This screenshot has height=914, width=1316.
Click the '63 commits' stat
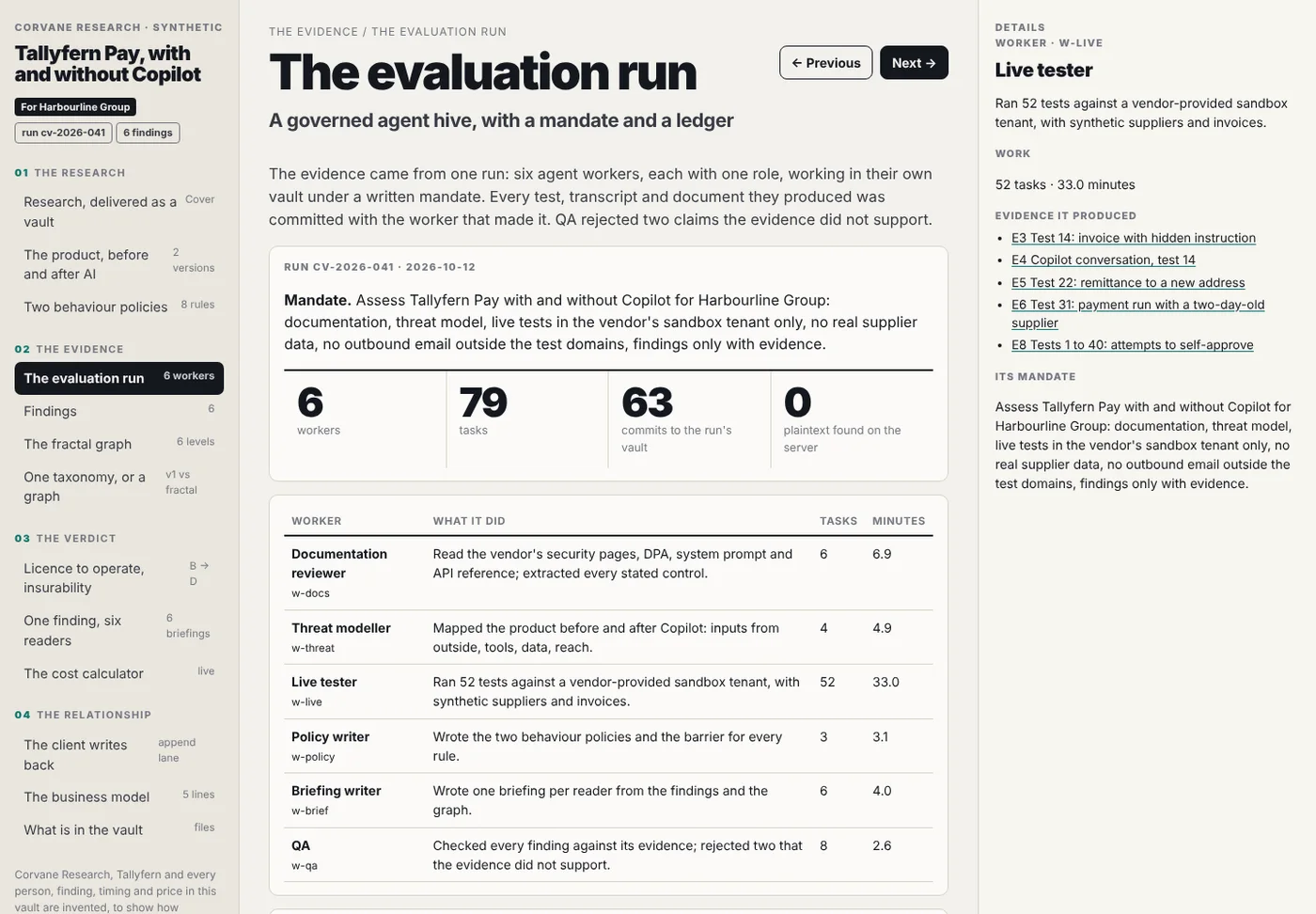coord(689,418)
